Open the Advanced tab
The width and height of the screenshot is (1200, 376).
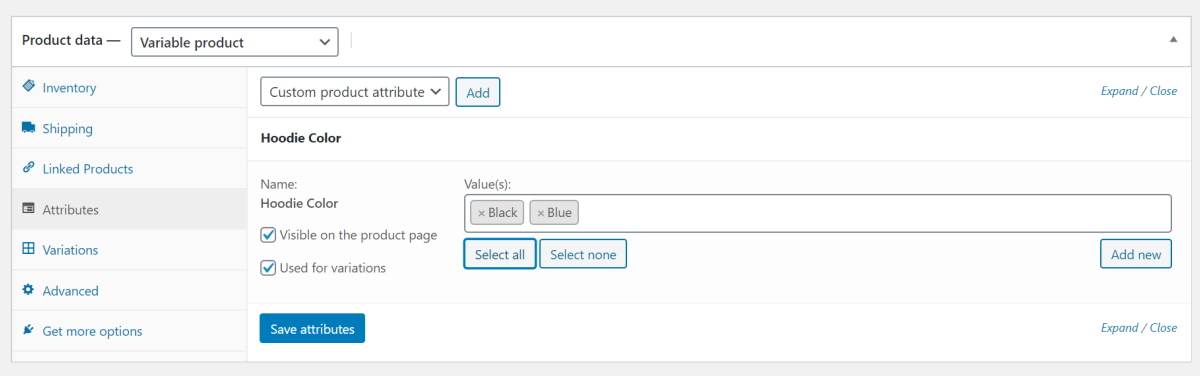point(129,290)
